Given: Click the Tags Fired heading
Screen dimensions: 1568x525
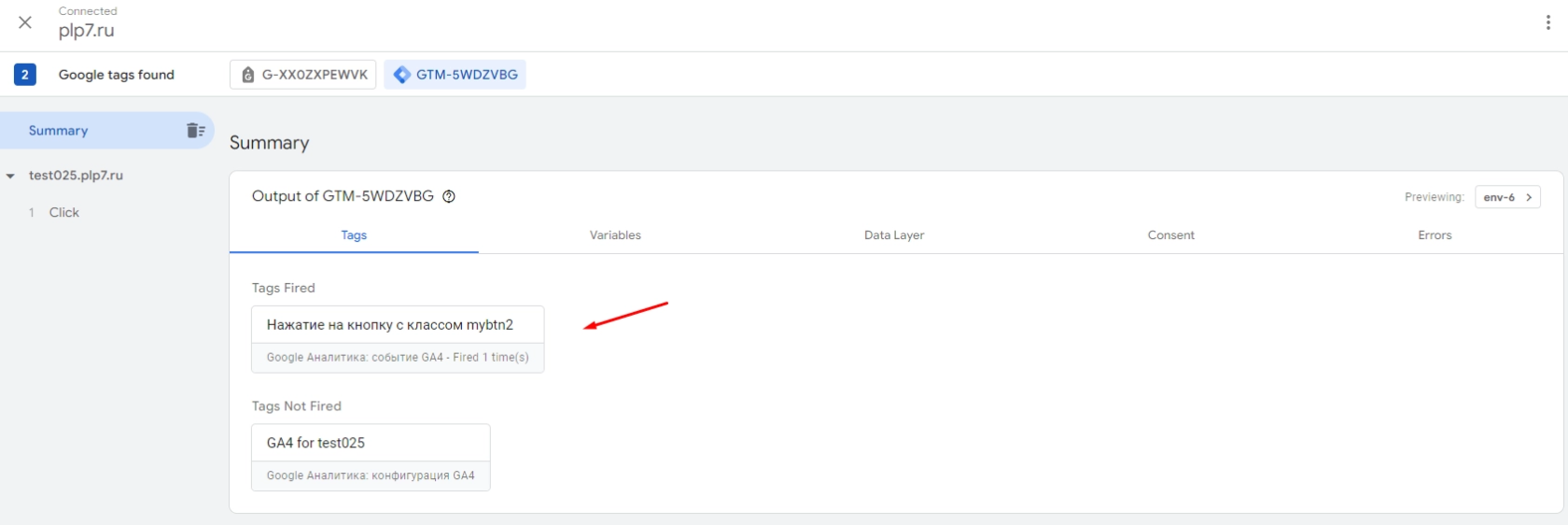Looking at the screenshot, I should coord(284,288).
